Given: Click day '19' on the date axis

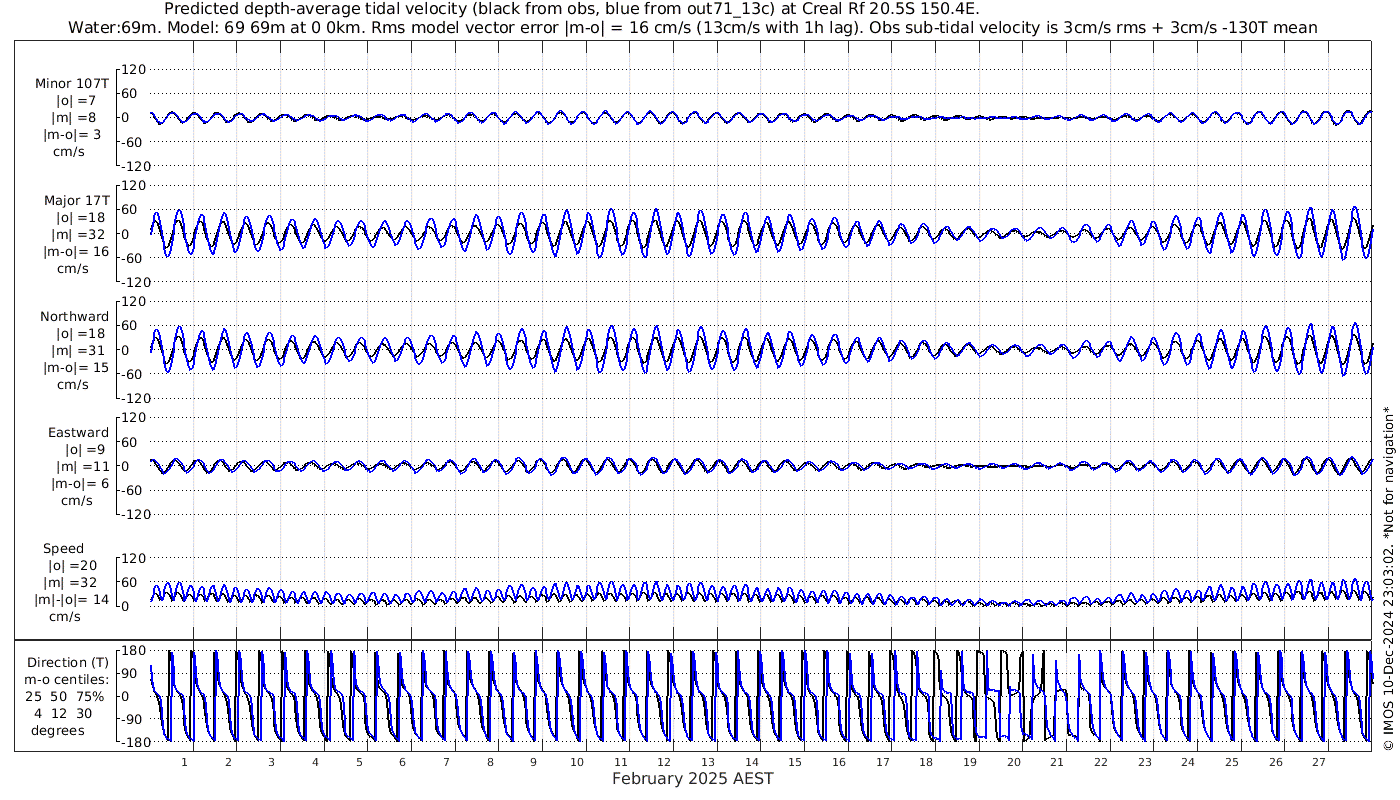Looking at the screenshot, I should point(970,762).
